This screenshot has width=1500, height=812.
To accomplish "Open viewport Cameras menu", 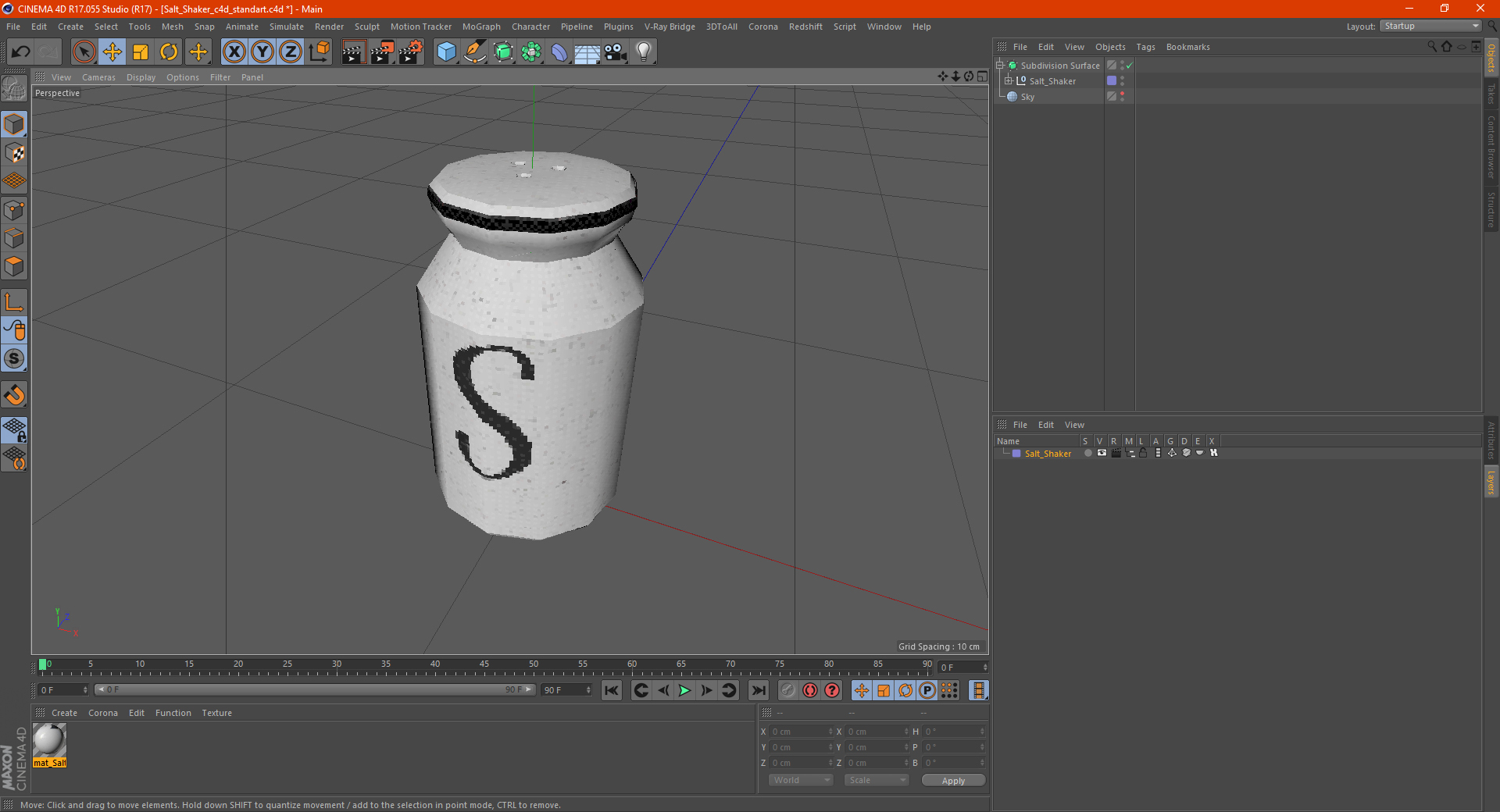I will [98, 77].
